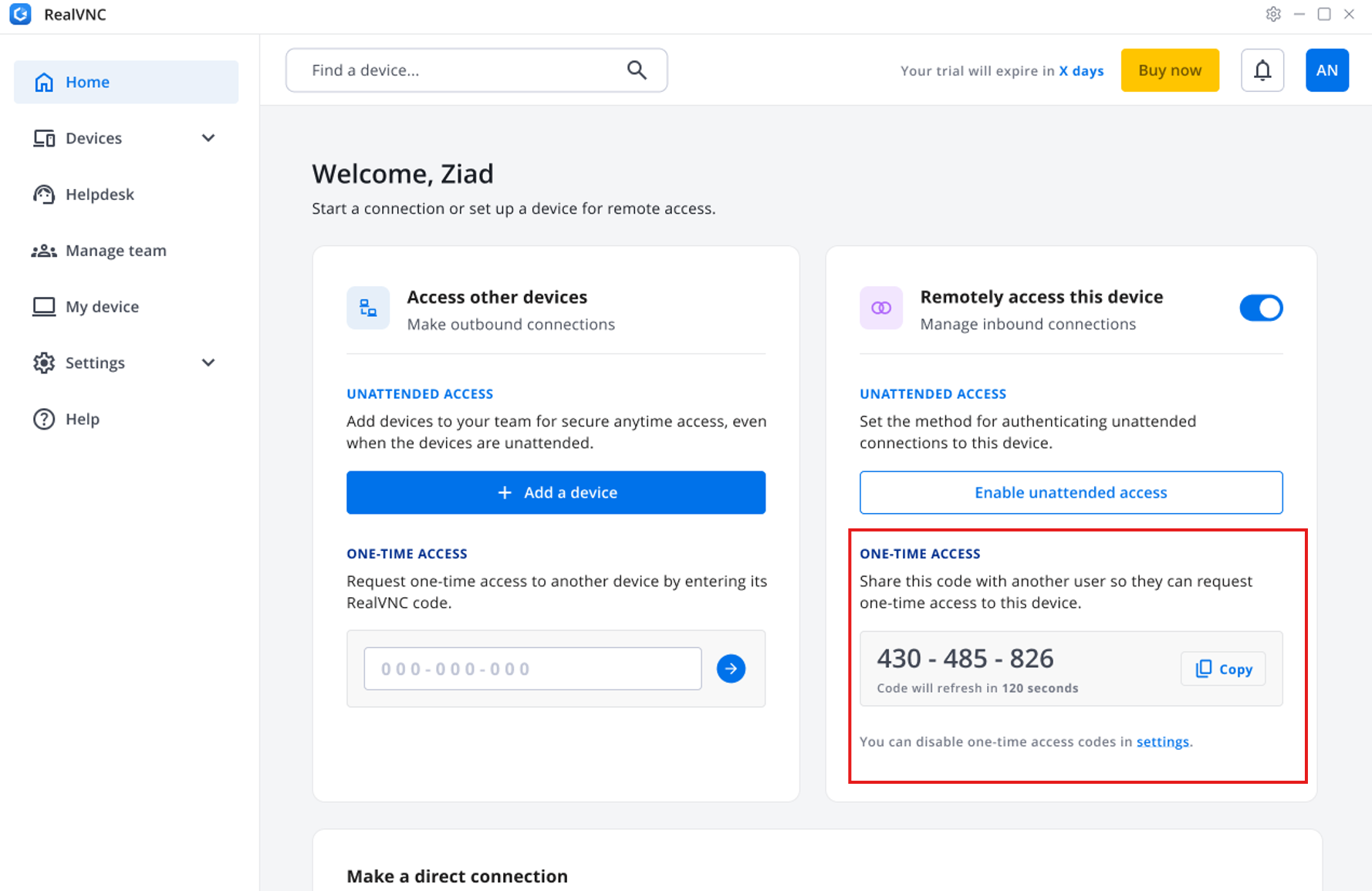Screen dimensions: 1372x891
Task: Open the AN account avatar
Action: (1327, 70)
